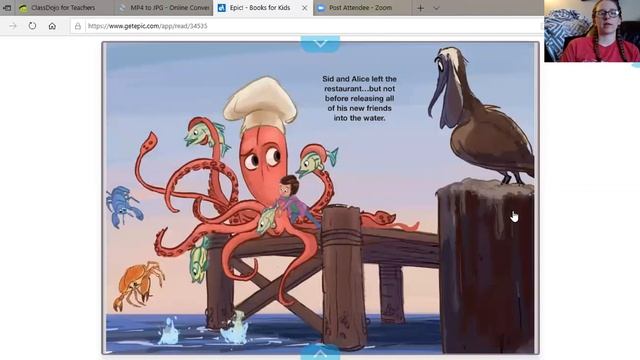This screenshot has width=640, height=360.
Task: Go to the browser home page
Action: (52, 26)
